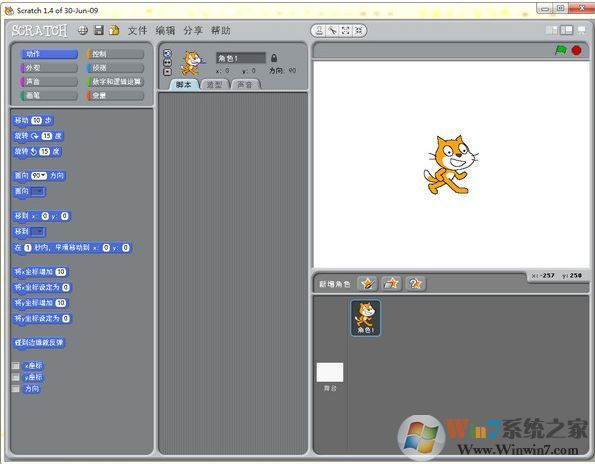Select the 角色1 sprite thumbnail

click(366, 318)
